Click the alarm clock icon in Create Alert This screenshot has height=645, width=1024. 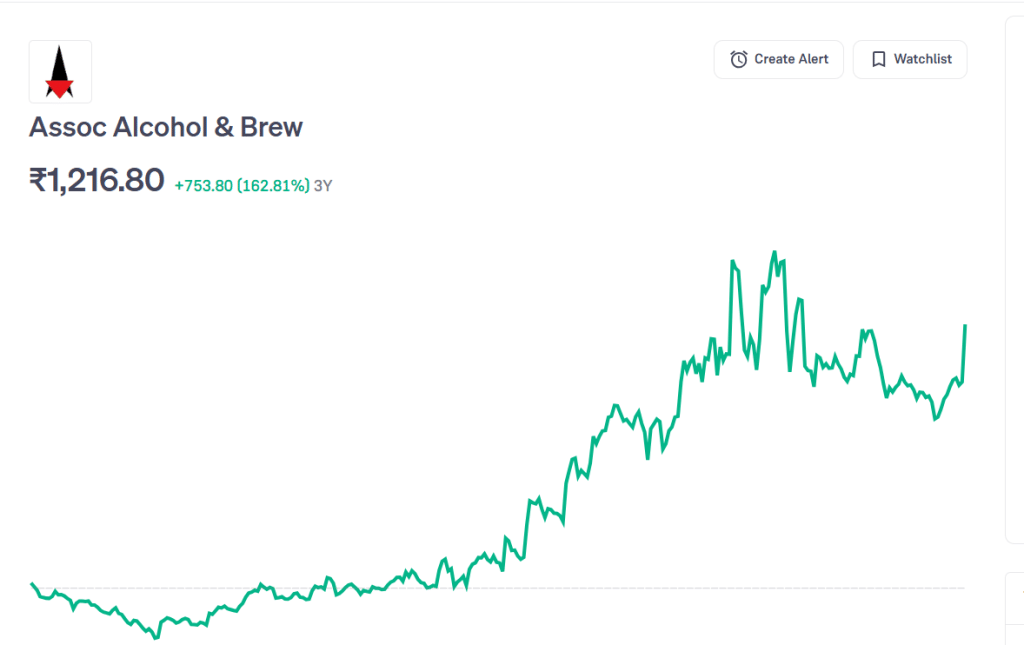tap(739, 59)
